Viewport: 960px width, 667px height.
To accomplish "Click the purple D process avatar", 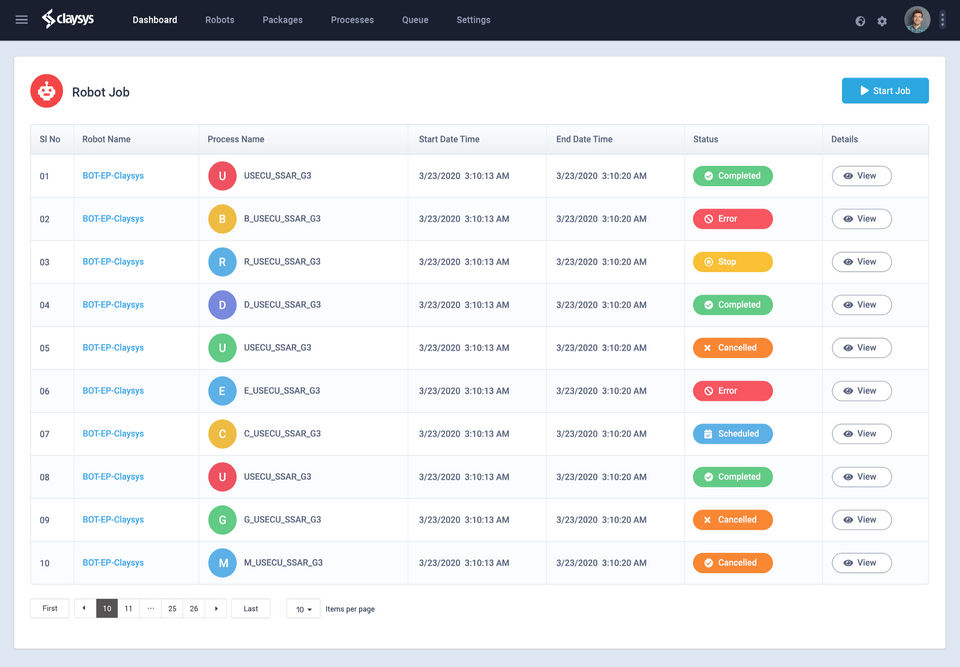I will [x=222, y=304].
